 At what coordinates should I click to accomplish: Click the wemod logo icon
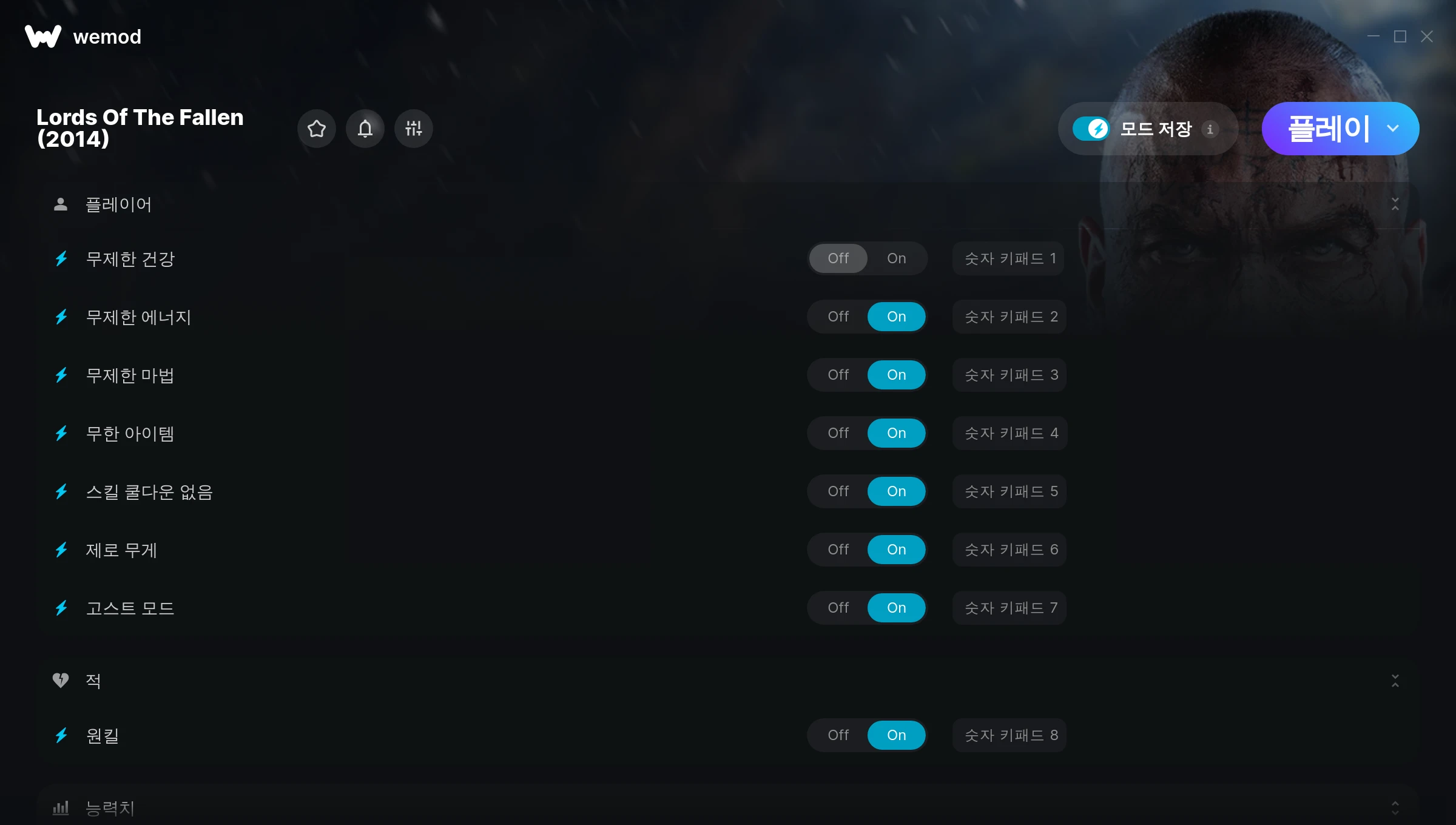(43, 36)
